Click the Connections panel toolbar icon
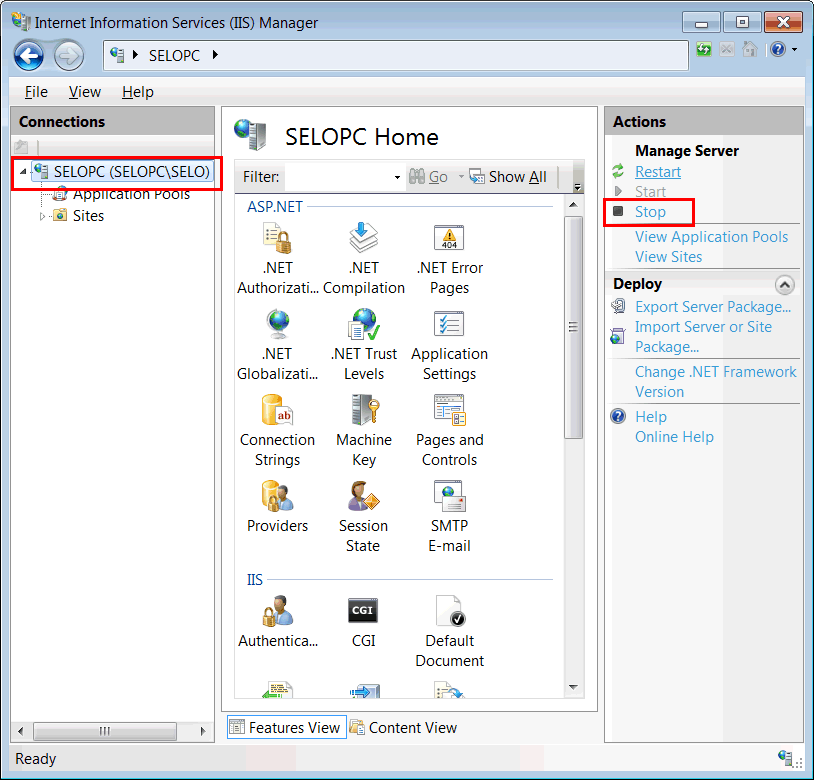This screenshot has height=780, width=814. pos(21,147)
